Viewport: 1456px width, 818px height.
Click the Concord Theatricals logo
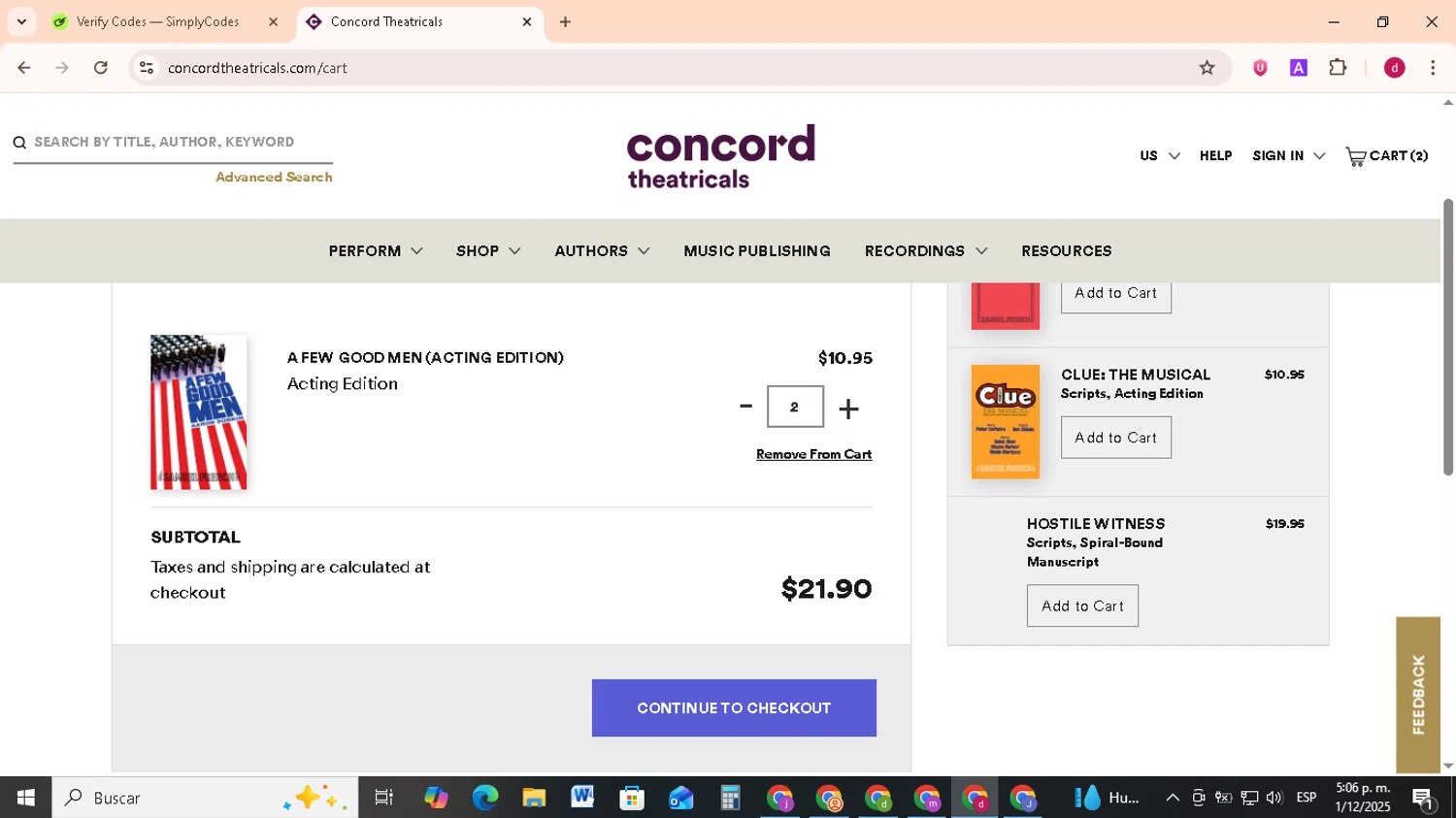coord(720,156)
